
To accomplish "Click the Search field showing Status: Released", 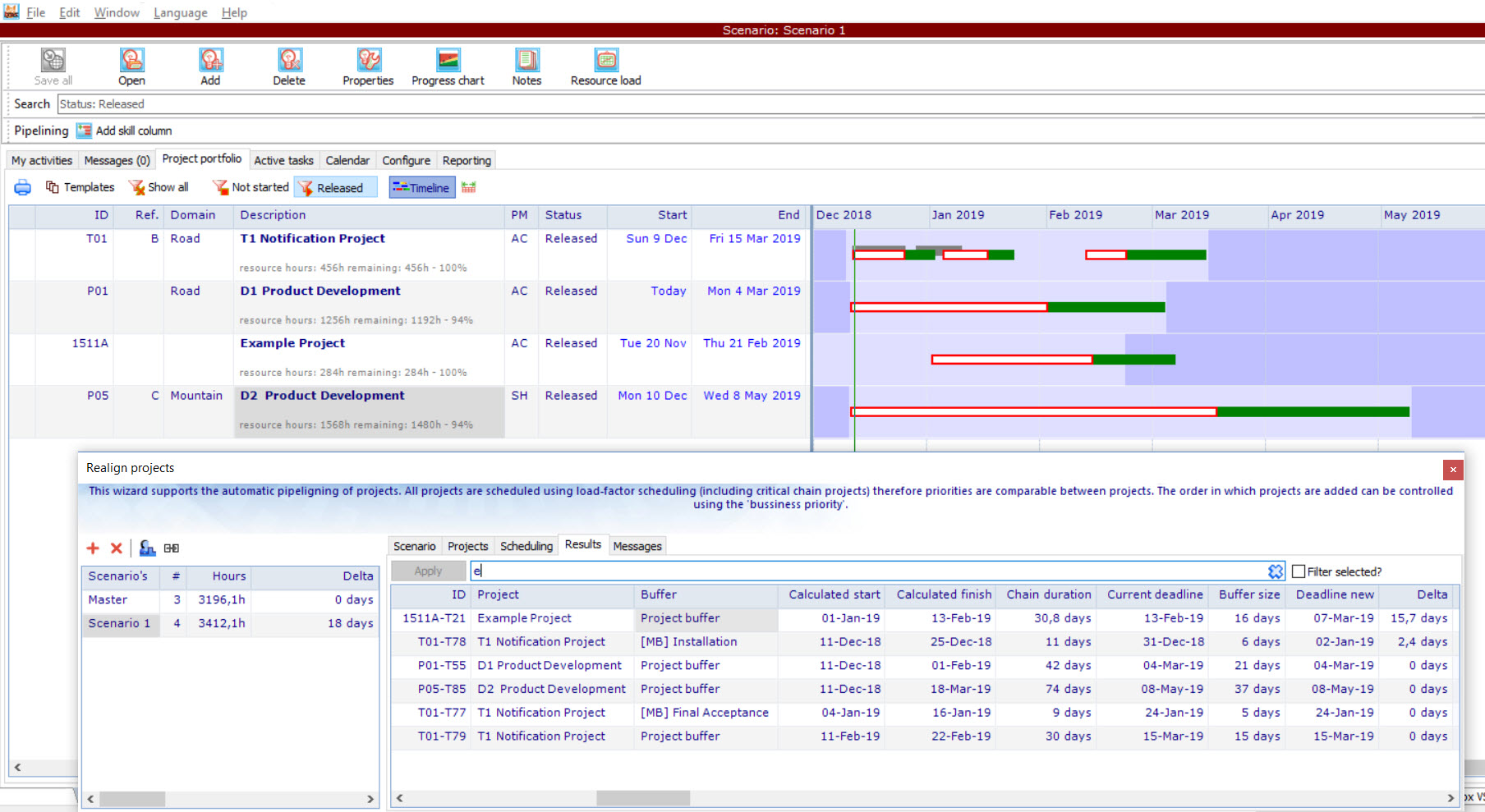I will click(x=770, y=104).
